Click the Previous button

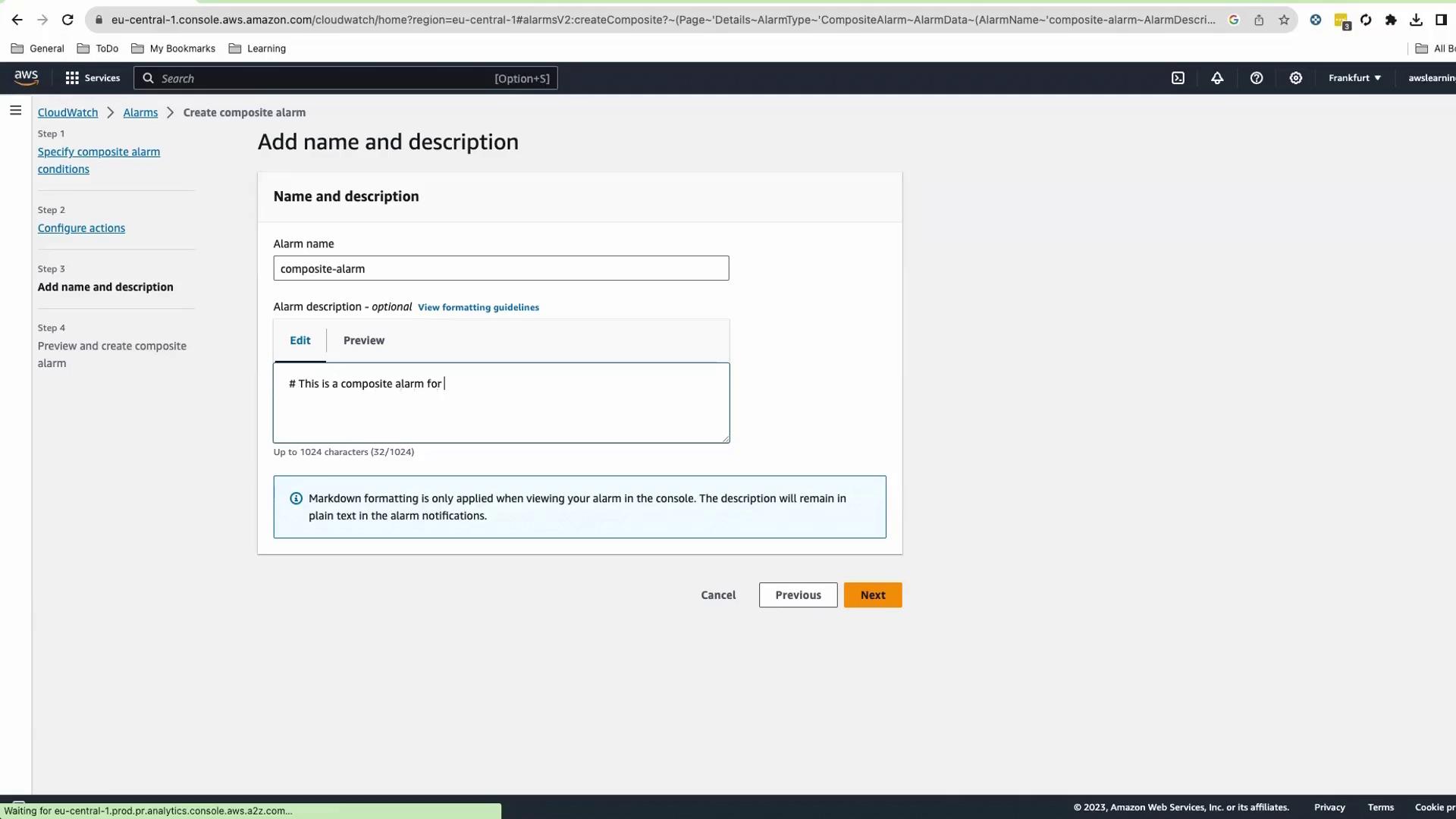coord(798,595)
